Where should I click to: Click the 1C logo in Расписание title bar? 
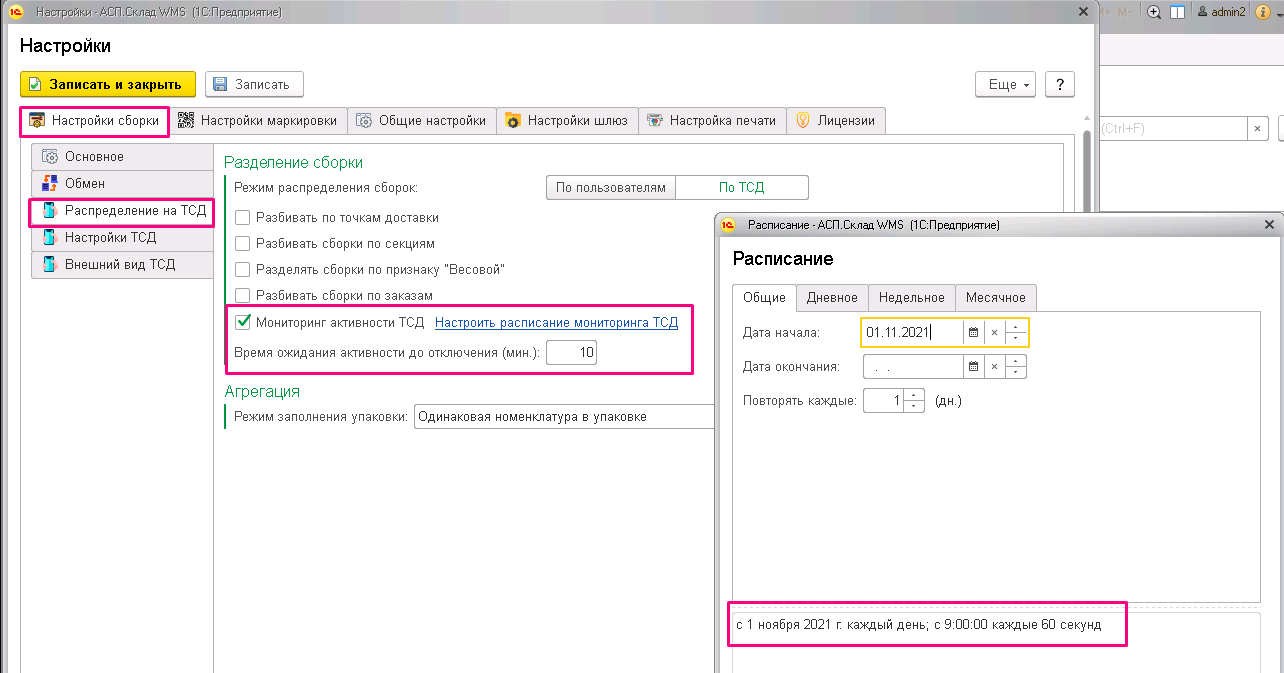729,225
